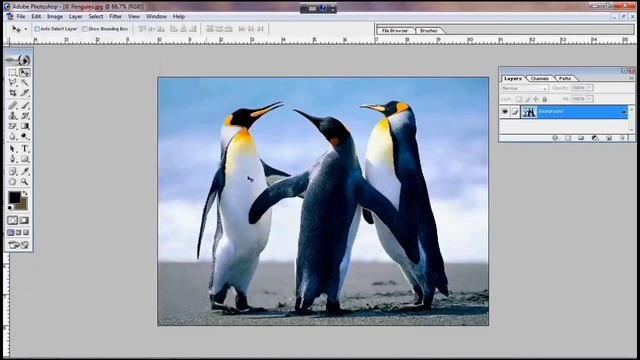Switch to Quick Mask mode
Viewport: 640px width, 360px height.
pos(24,220)
